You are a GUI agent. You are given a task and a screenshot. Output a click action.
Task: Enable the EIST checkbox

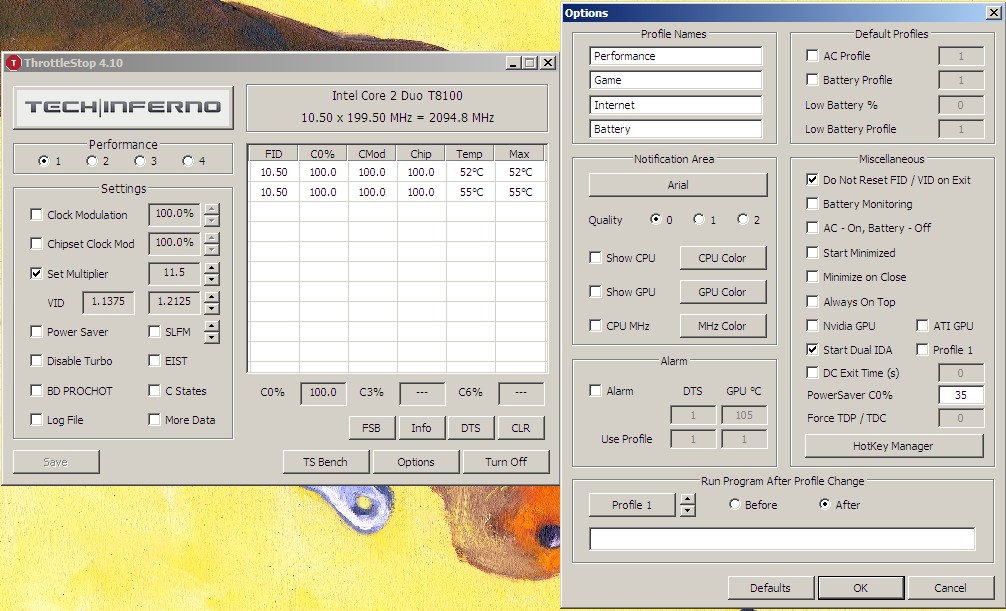[x=154, y=360]
